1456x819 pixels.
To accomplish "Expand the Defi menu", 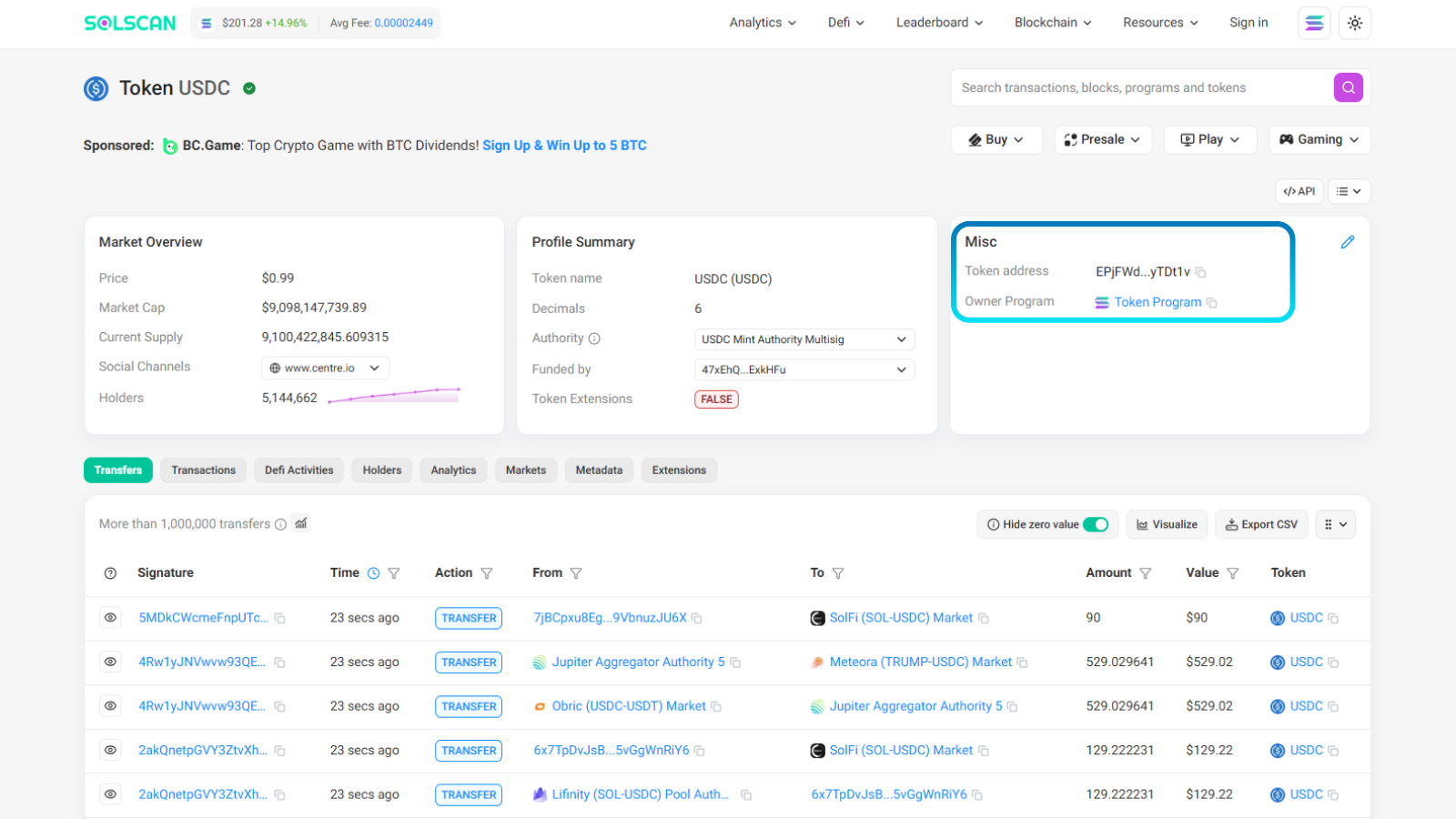I will pos(846,23).
